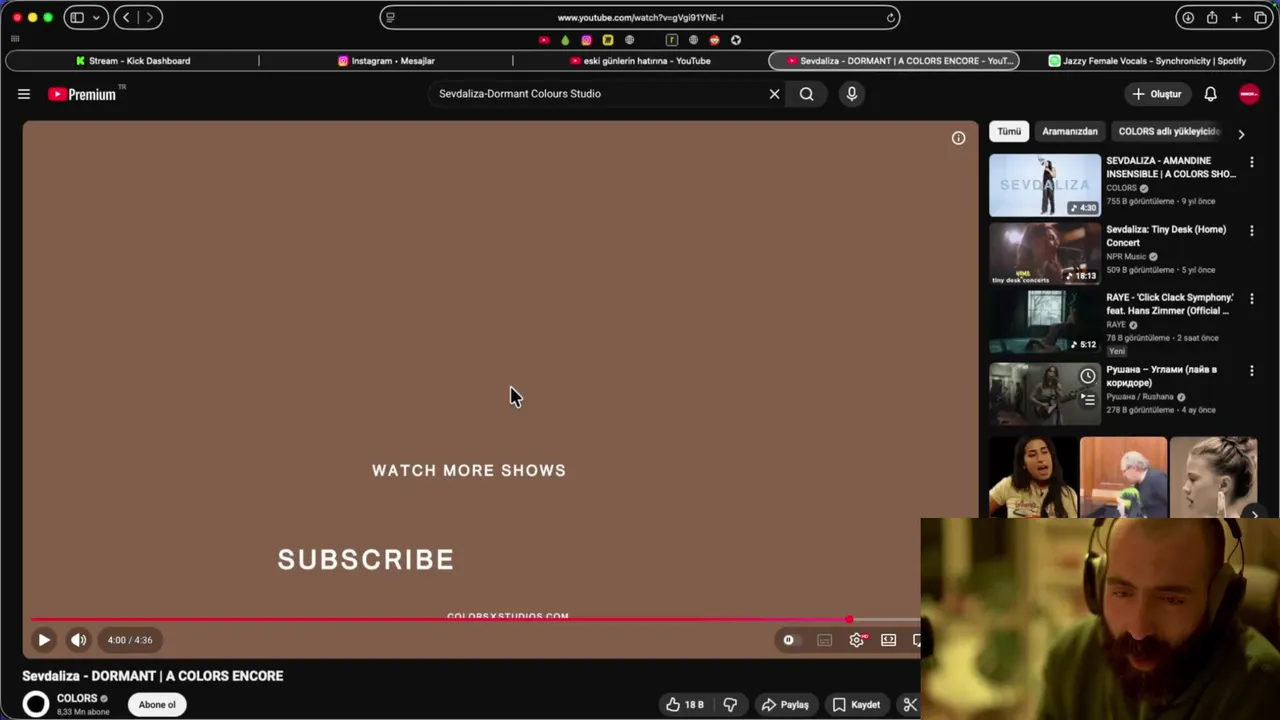
Task: Select the Aramanızdan filter chip
Action: (1070, 131)
